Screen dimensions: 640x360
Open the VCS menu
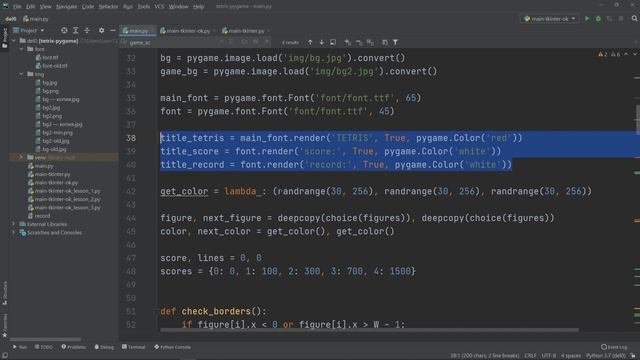[159, 7]
